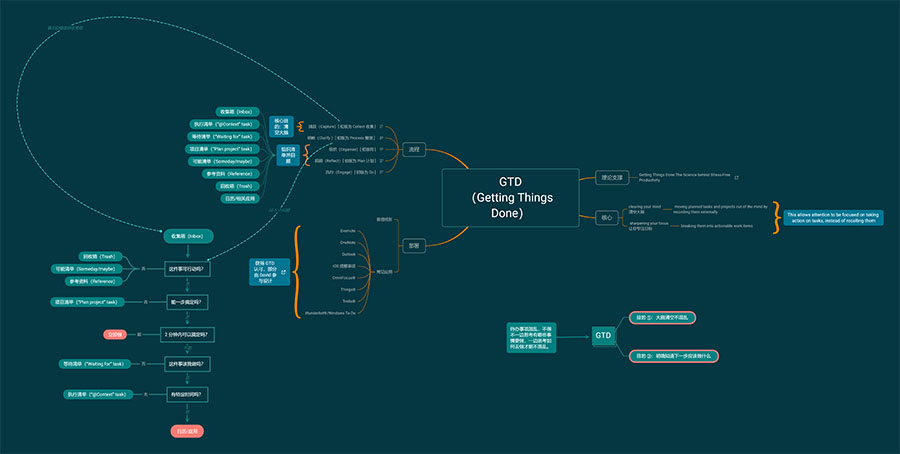The image size is (900, 454).
Task: Select the 2 分钟内可以搞定吗? decision box
Action: (188, 335)
